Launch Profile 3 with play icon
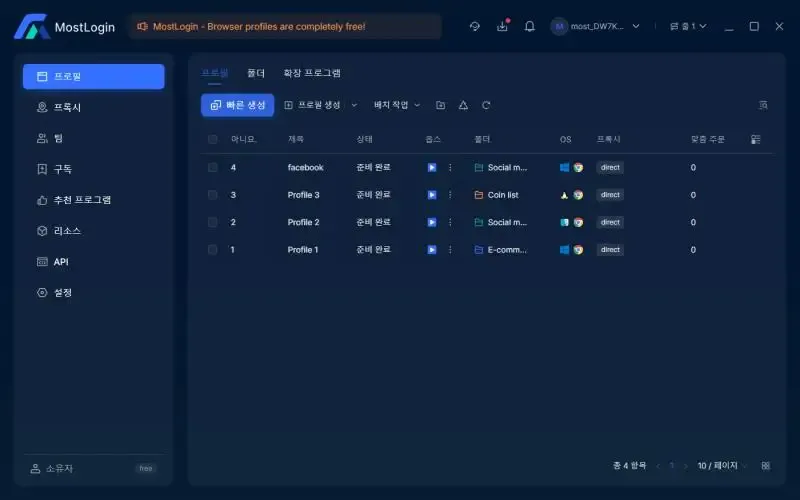Image resolution: width=800 pixels, height=500 pixels. pos(432,195)
